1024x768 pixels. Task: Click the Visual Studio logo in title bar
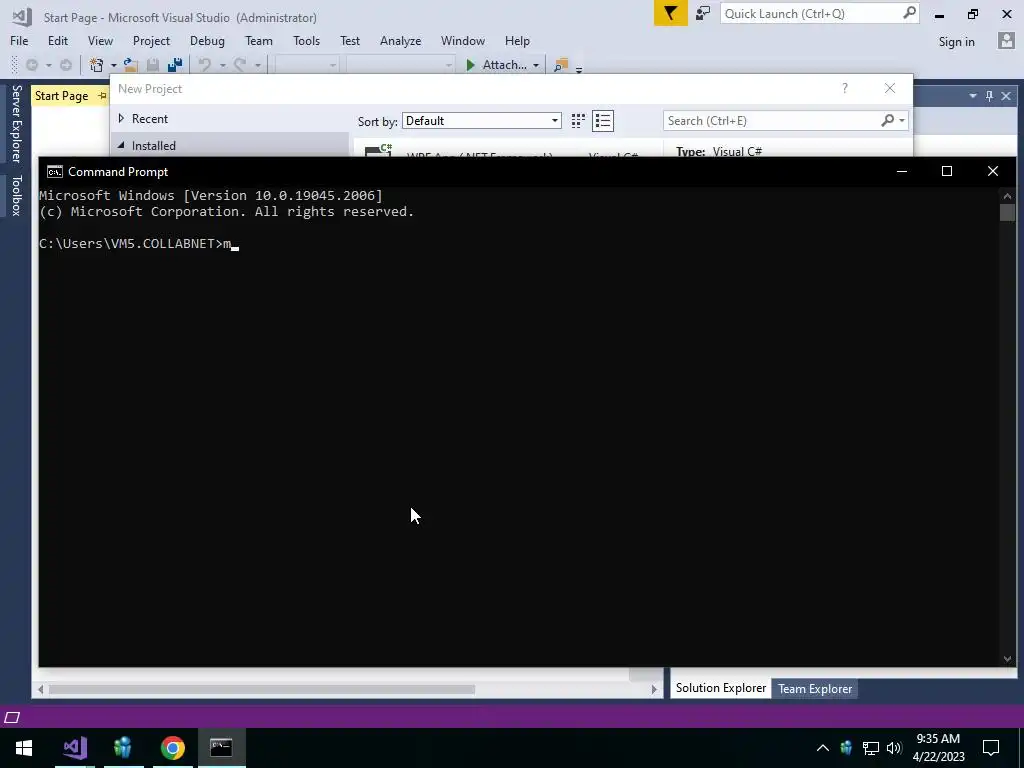22,17
